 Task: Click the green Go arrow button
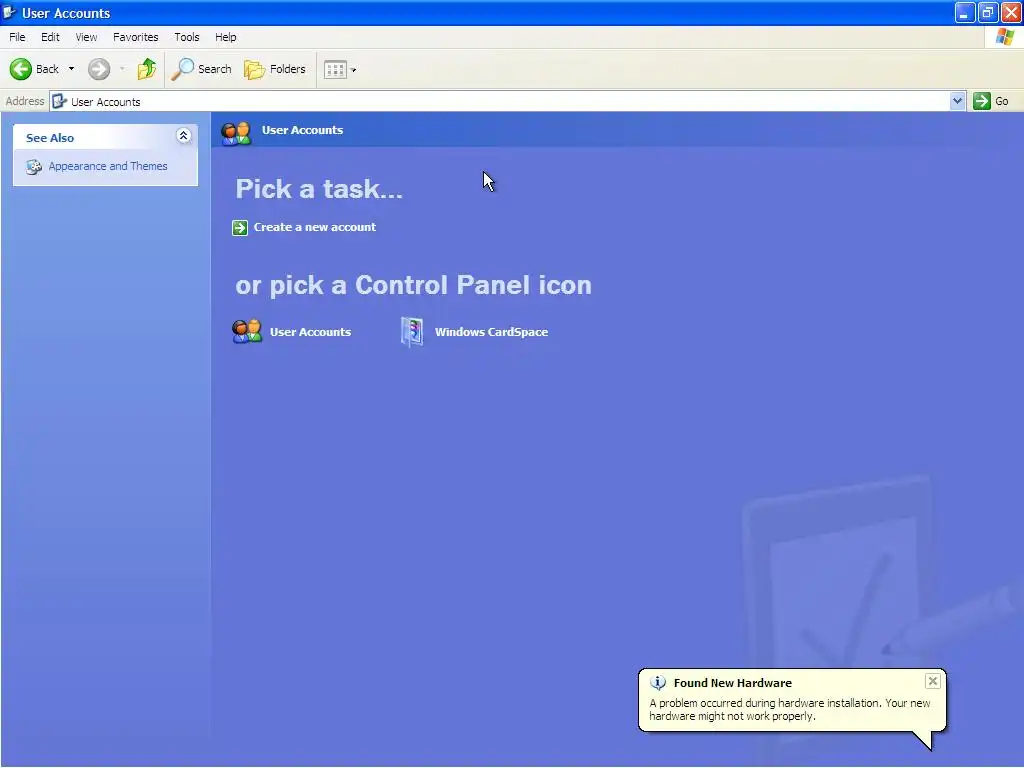pos(982,101)
